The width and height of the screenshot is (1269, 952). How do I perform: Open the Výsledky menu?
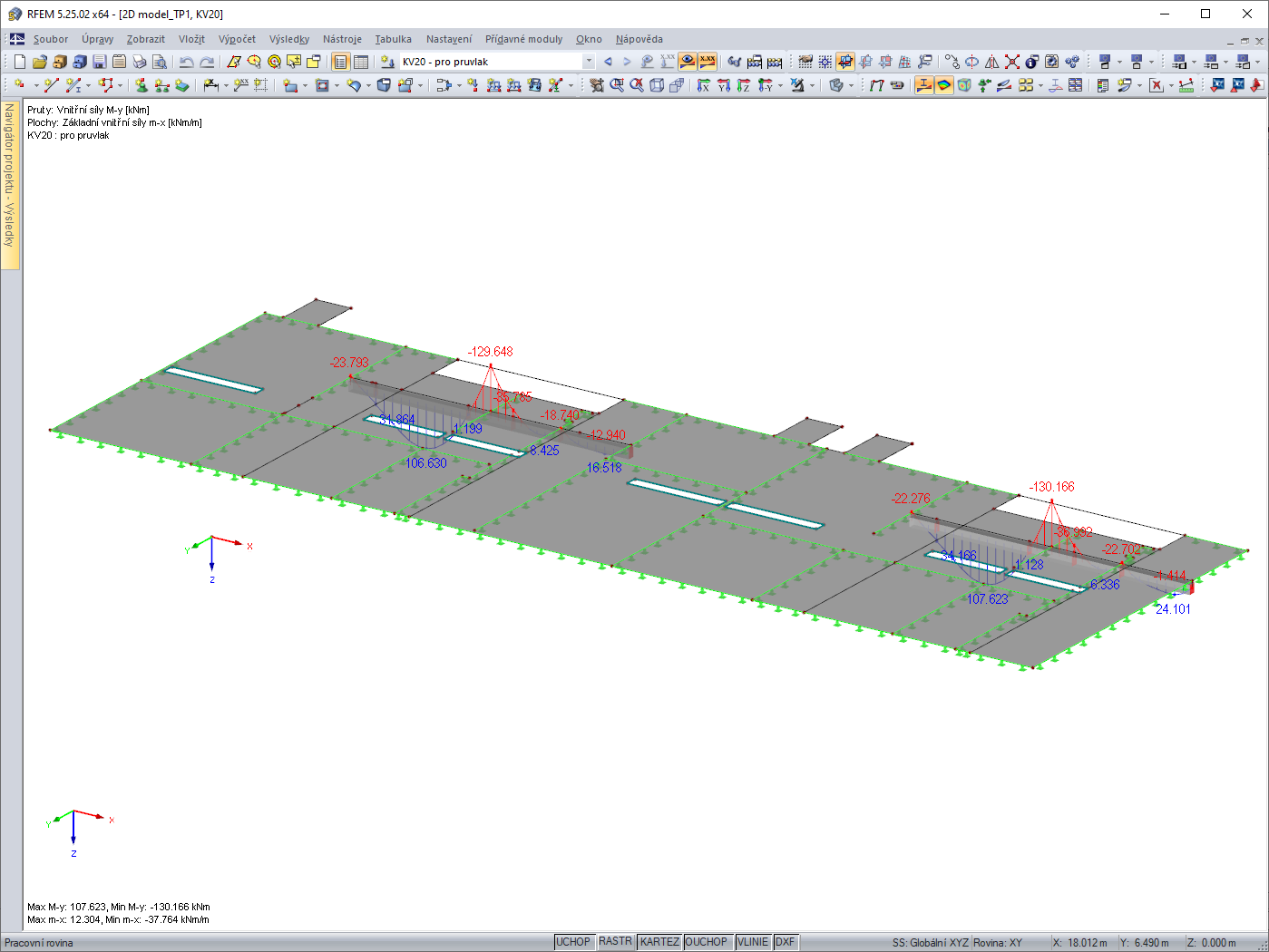(289, 39)
